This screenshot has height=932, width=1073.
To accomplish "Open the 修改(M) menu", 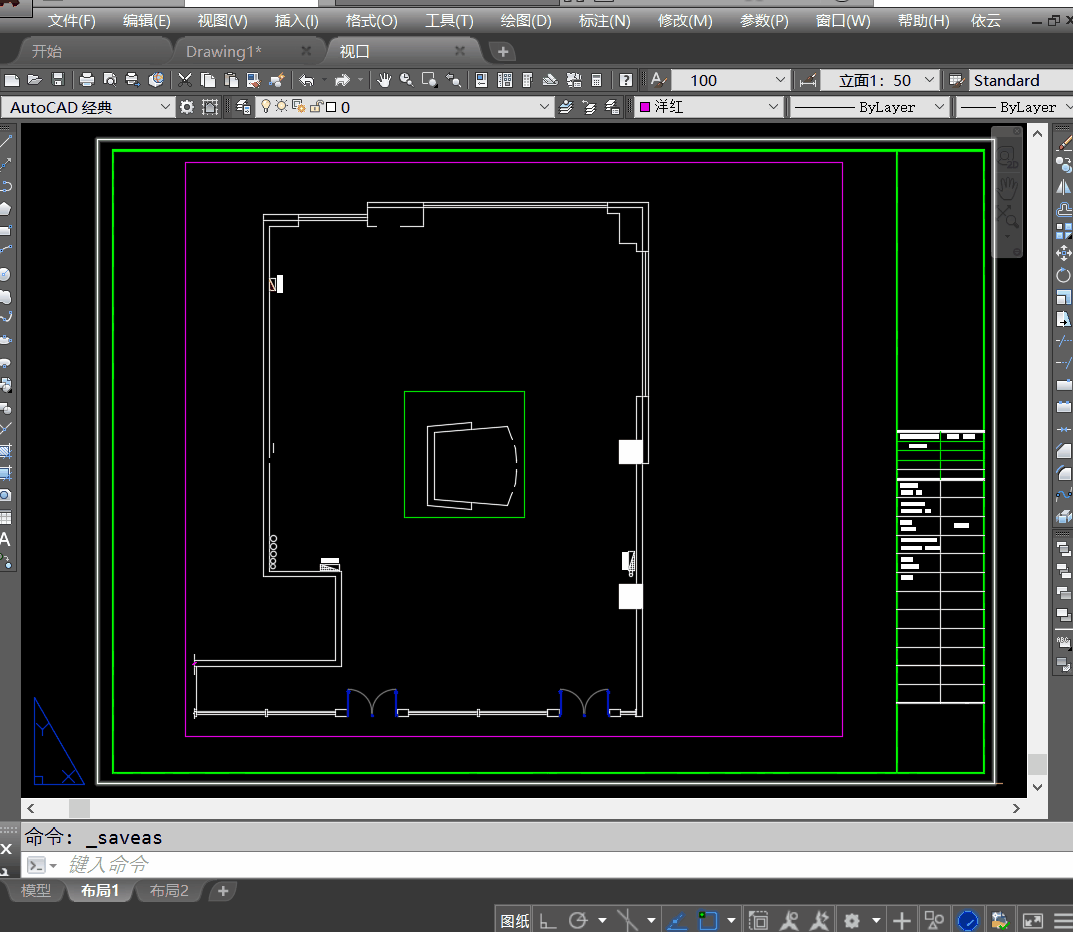I will click(685, 21).
